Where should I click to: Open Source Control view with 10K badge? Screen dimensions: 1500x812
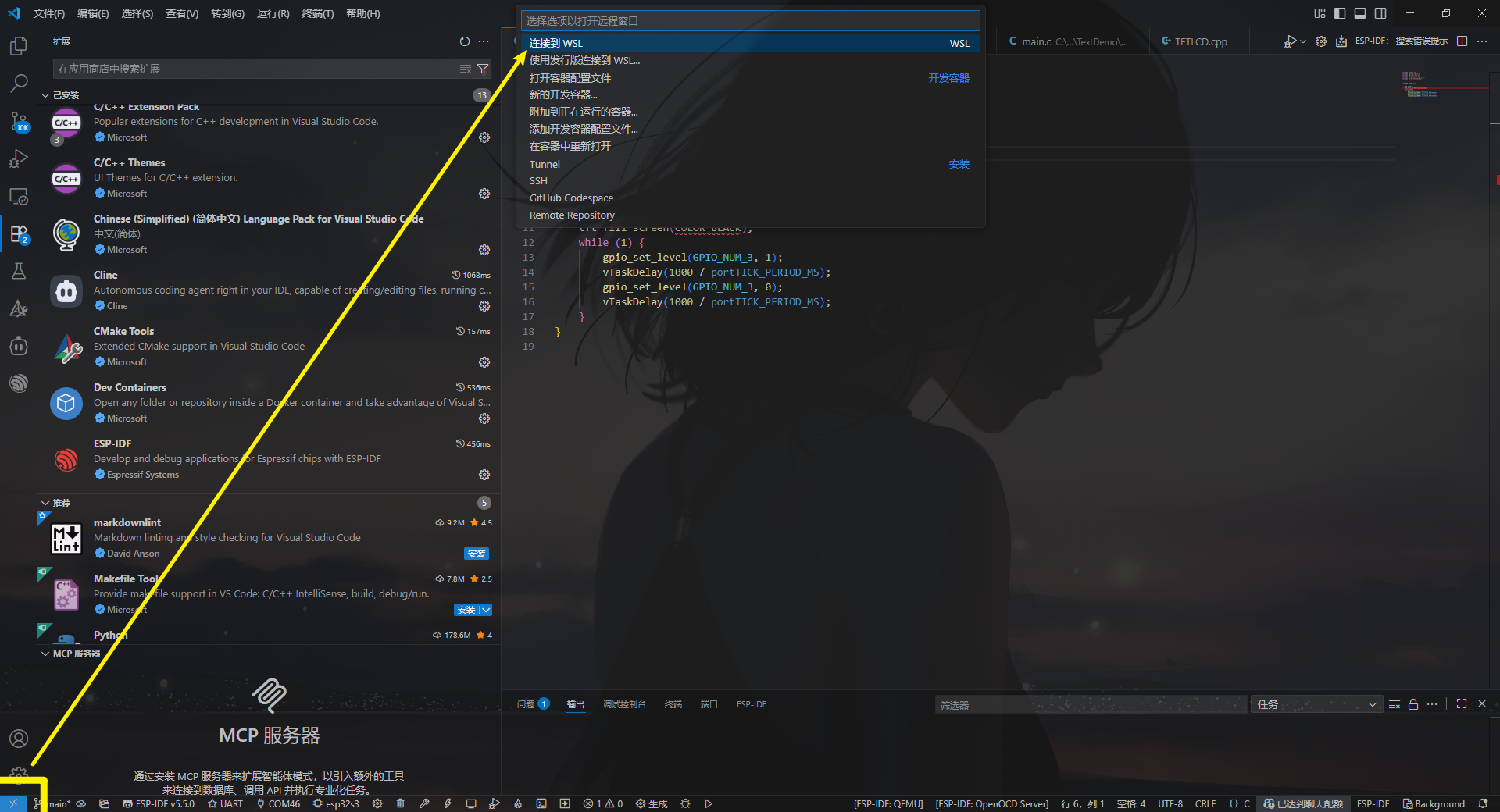pos(18,121)
